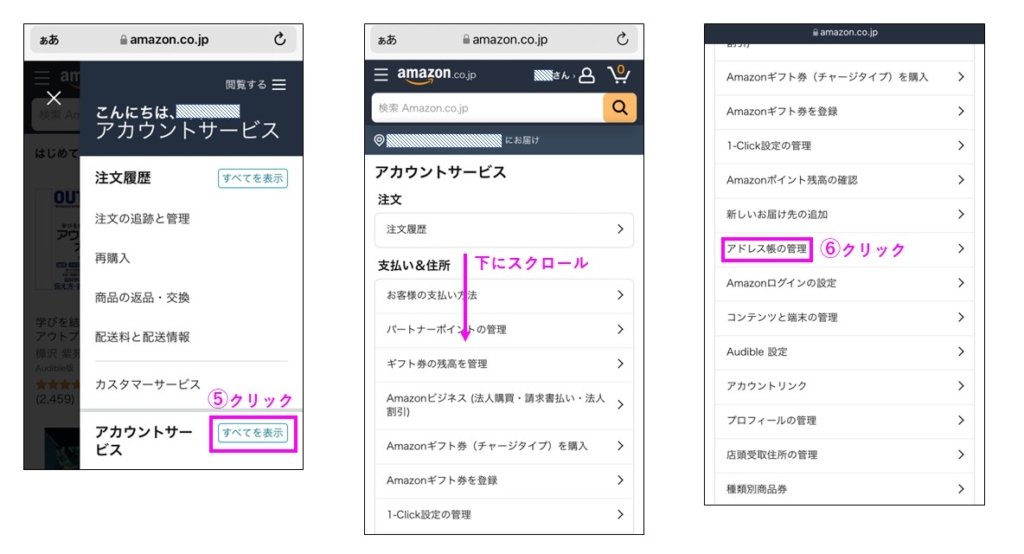
Task: Expand the アドレス帳の管理 row chevron
Action: click(960, 249)
